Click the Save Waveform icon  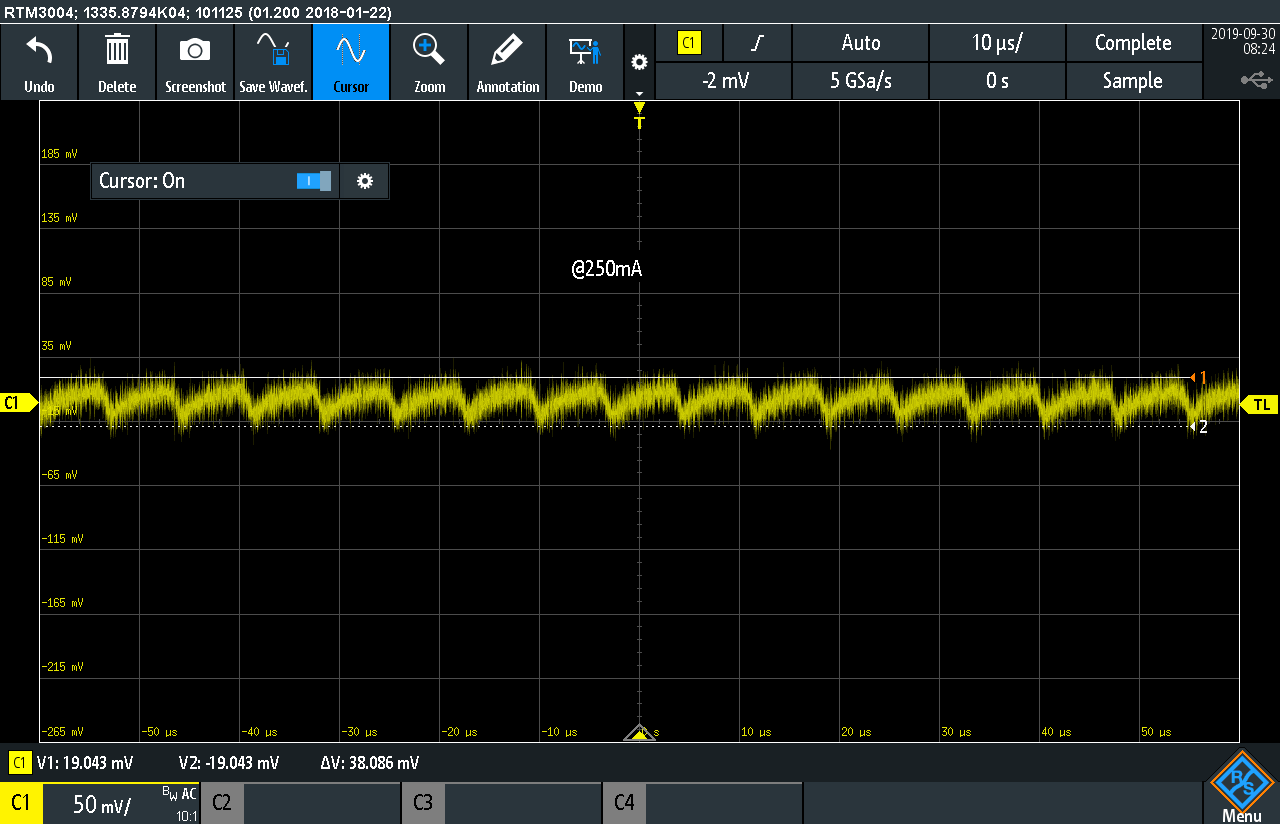tap(273, 62)
